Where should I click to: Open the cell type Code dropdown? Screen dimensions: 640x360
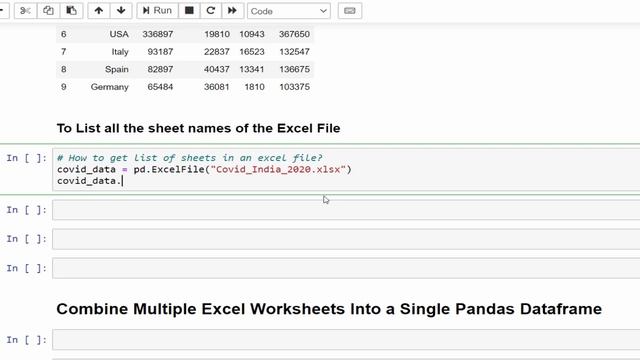point(289,11)
